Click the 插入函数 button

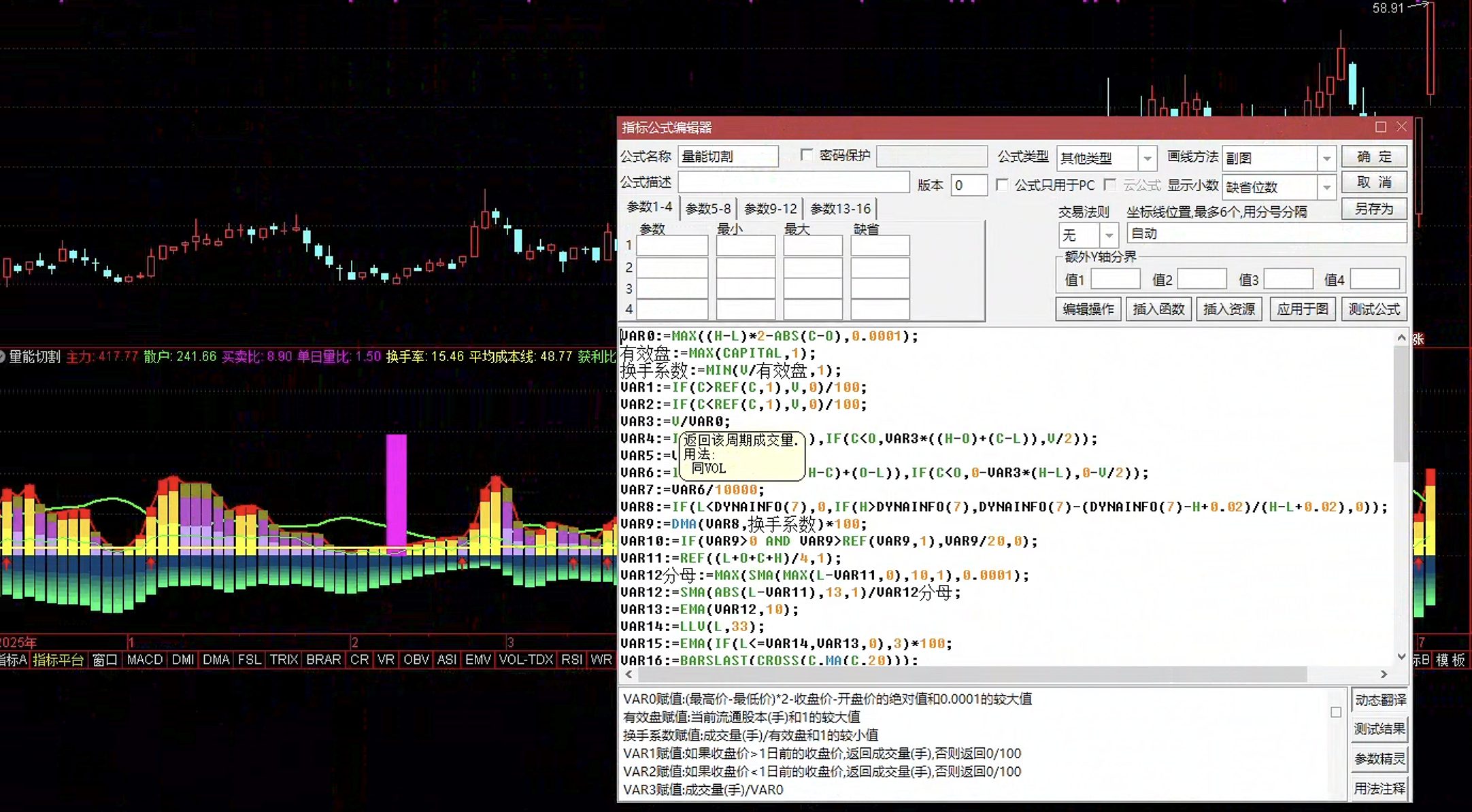1158,309
